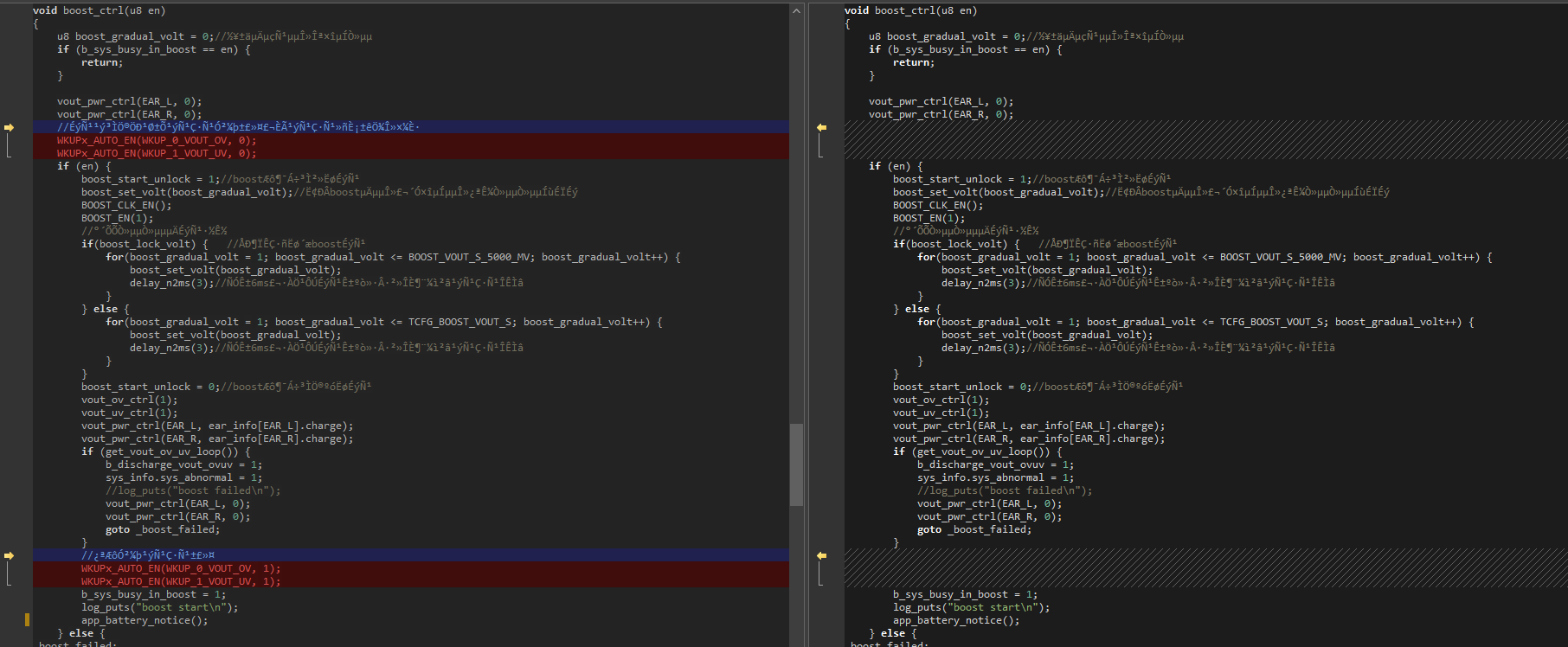This screenshot has width=1568, height=647.
Task: Click 'BOOST_CLK_EN();' in right pane
Action: 938,205
